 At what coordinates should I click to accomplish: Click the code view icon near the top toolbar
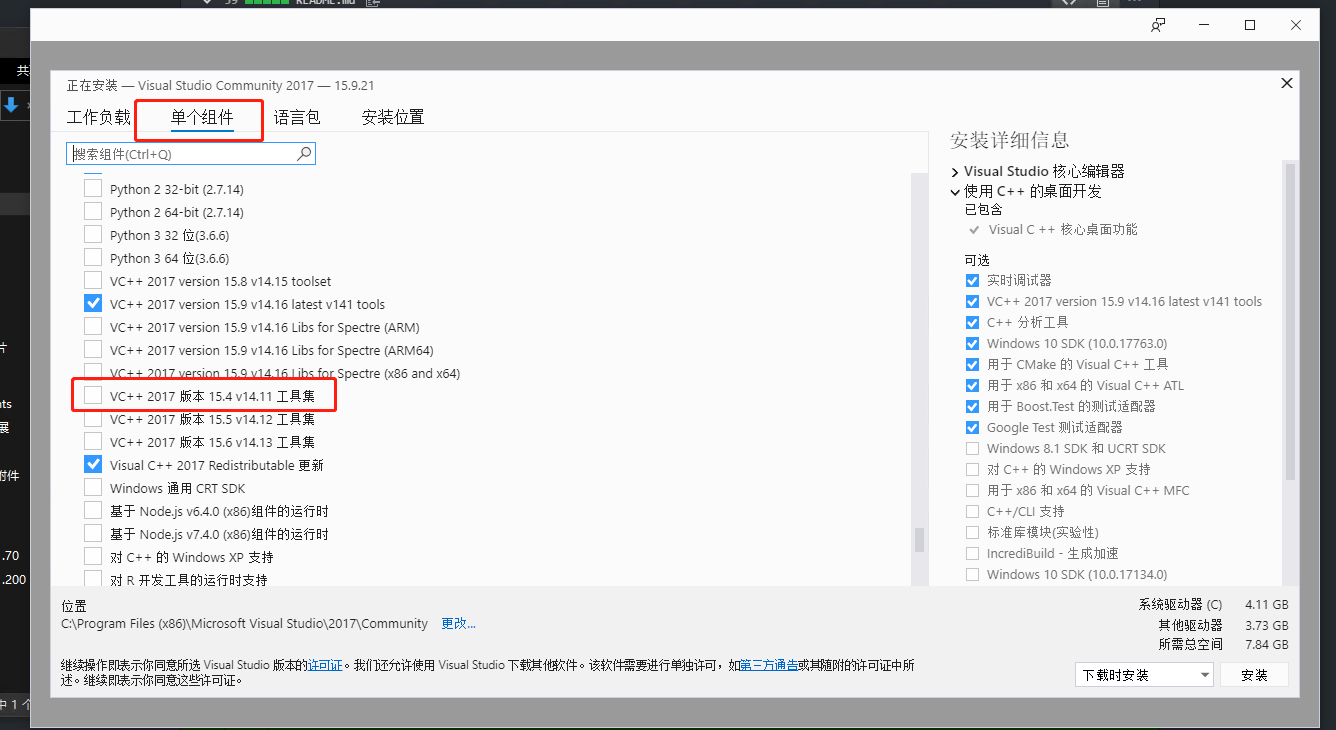1068,3
